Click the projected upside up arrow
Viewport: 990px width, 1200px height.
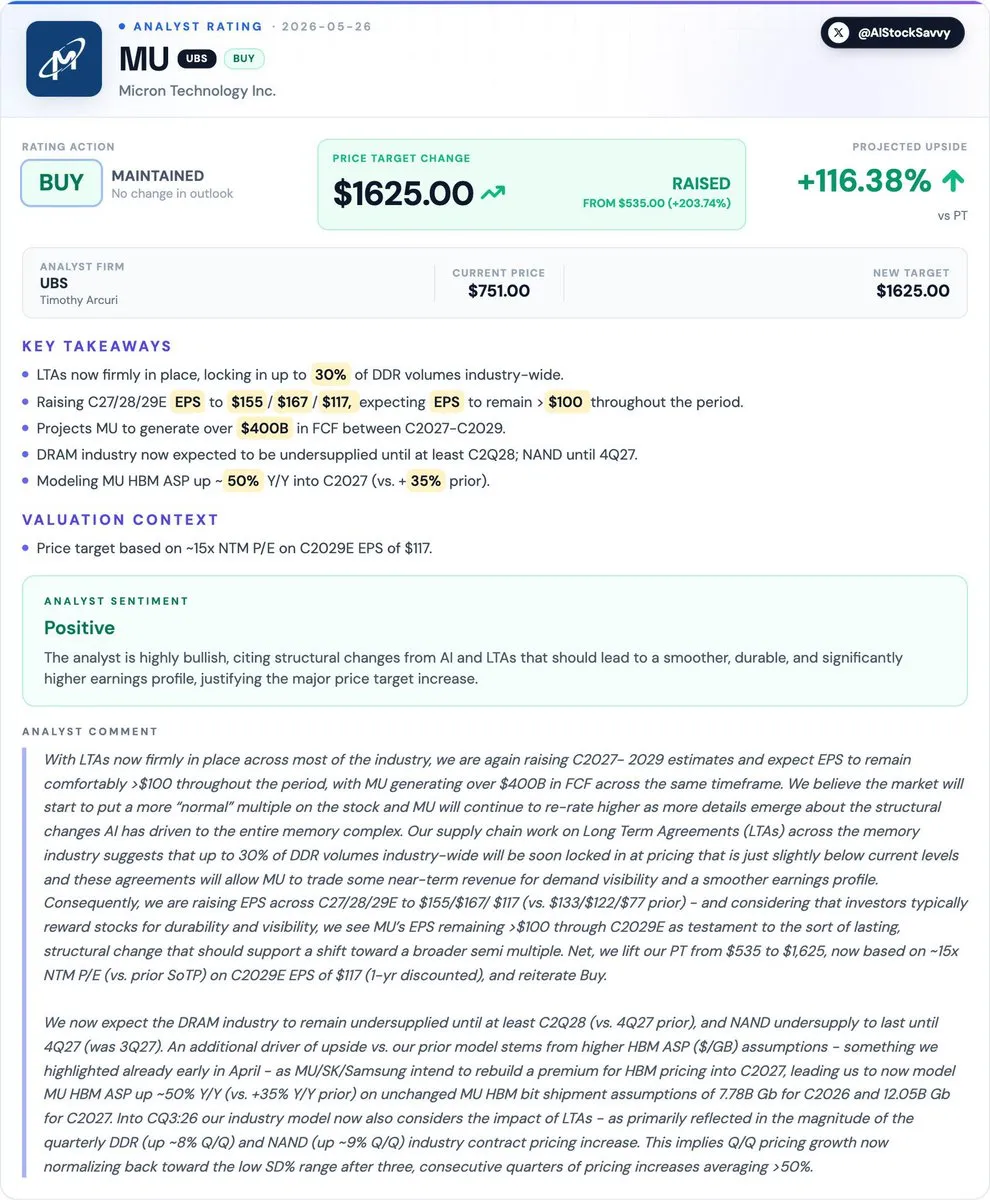(953, 181)
